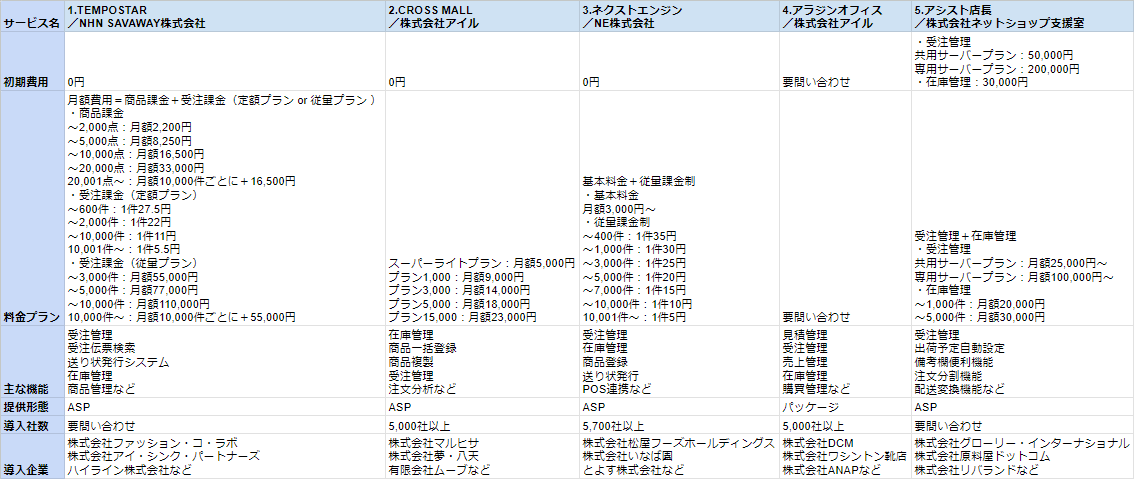Click the 共用サーバープラン：50,000円 line
Screen dimensions: 1134x479
(994, 55)
